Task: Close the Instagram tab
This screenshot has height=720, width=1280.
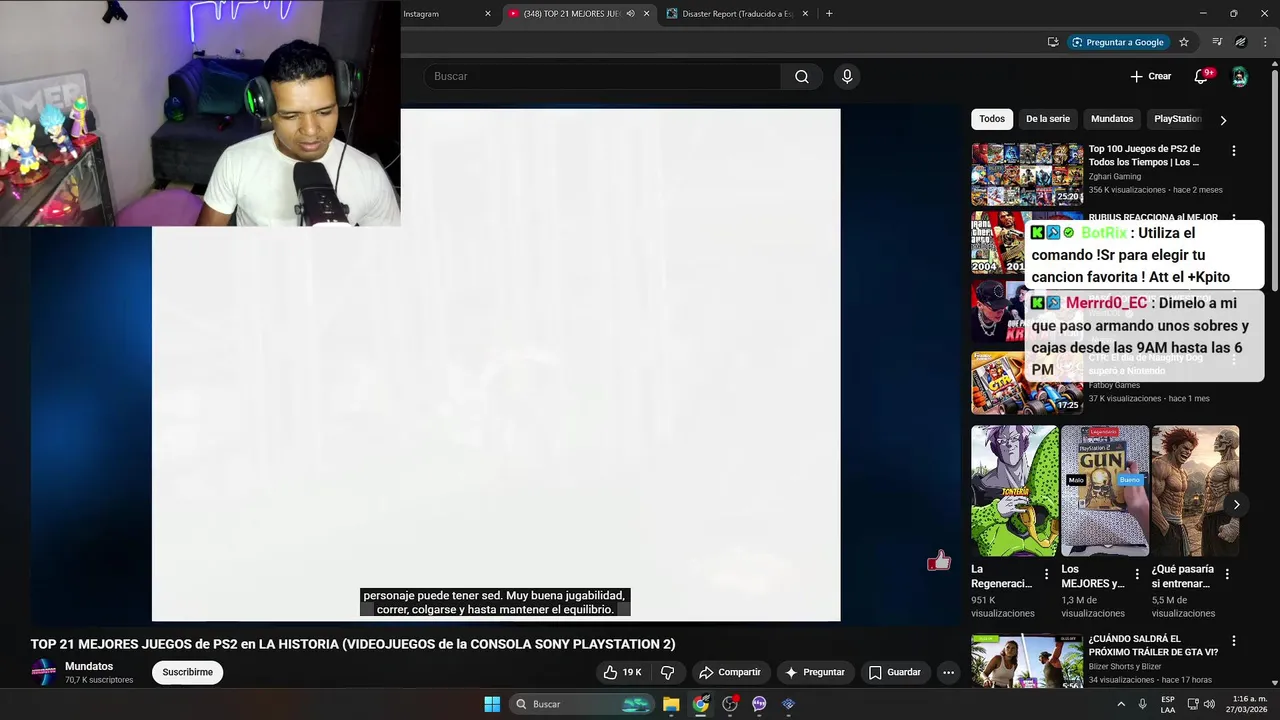Action: (488, 14)
